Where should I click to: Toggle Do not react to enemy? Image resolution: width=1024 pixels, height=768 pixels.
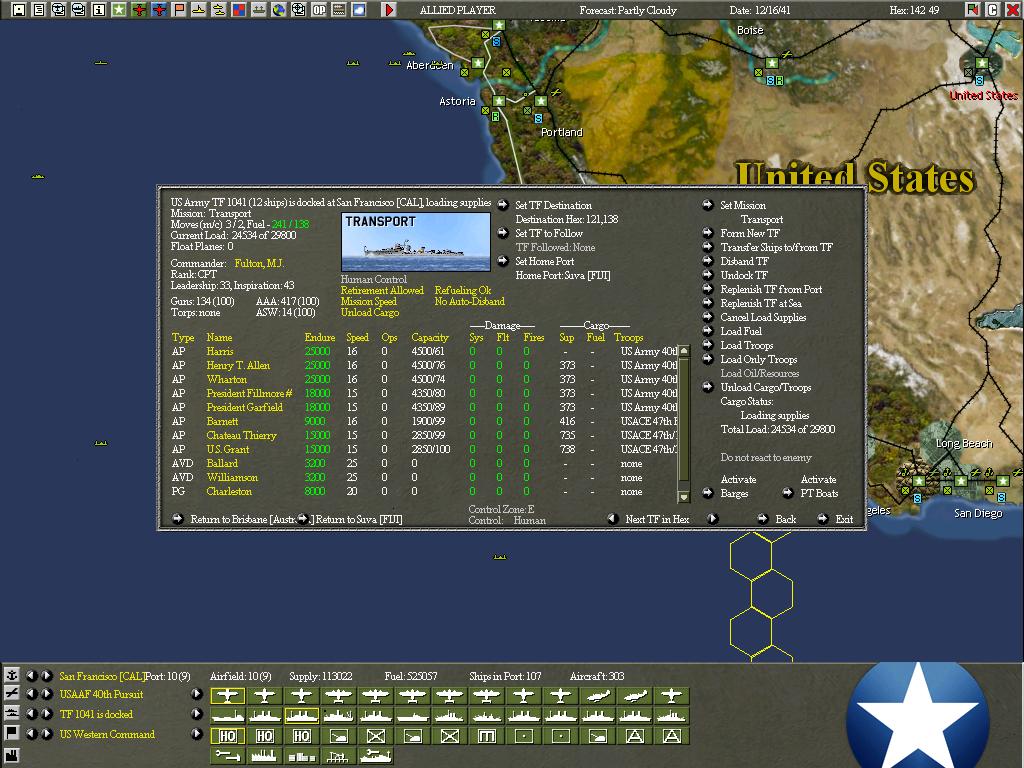point(766,458)
